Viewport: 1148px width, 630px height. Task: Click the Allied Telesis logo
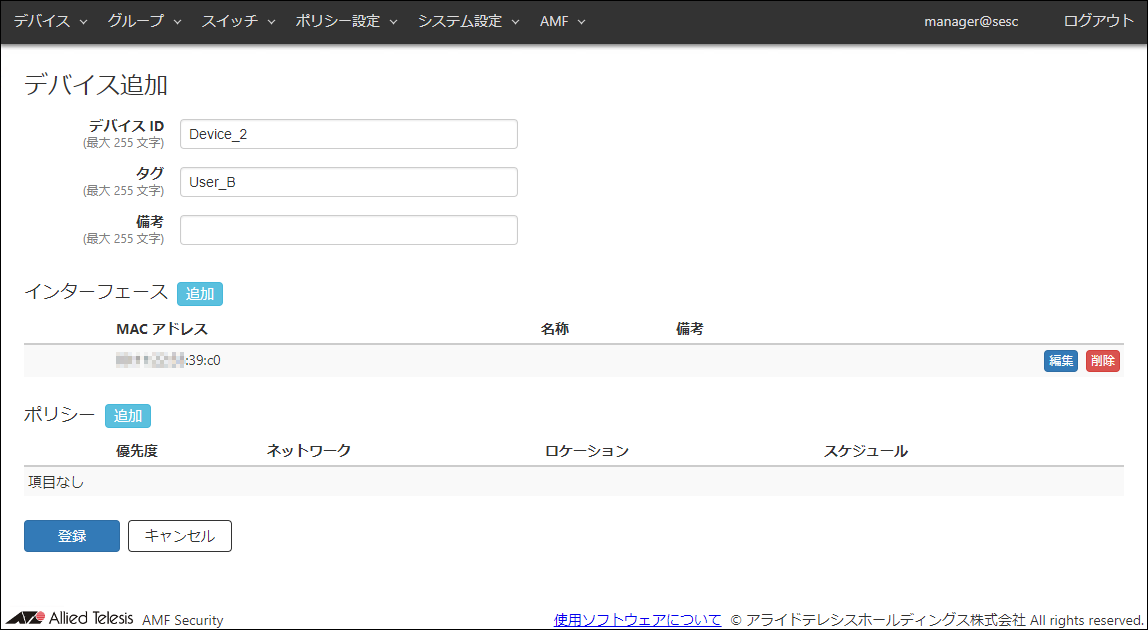coord(70,619)
